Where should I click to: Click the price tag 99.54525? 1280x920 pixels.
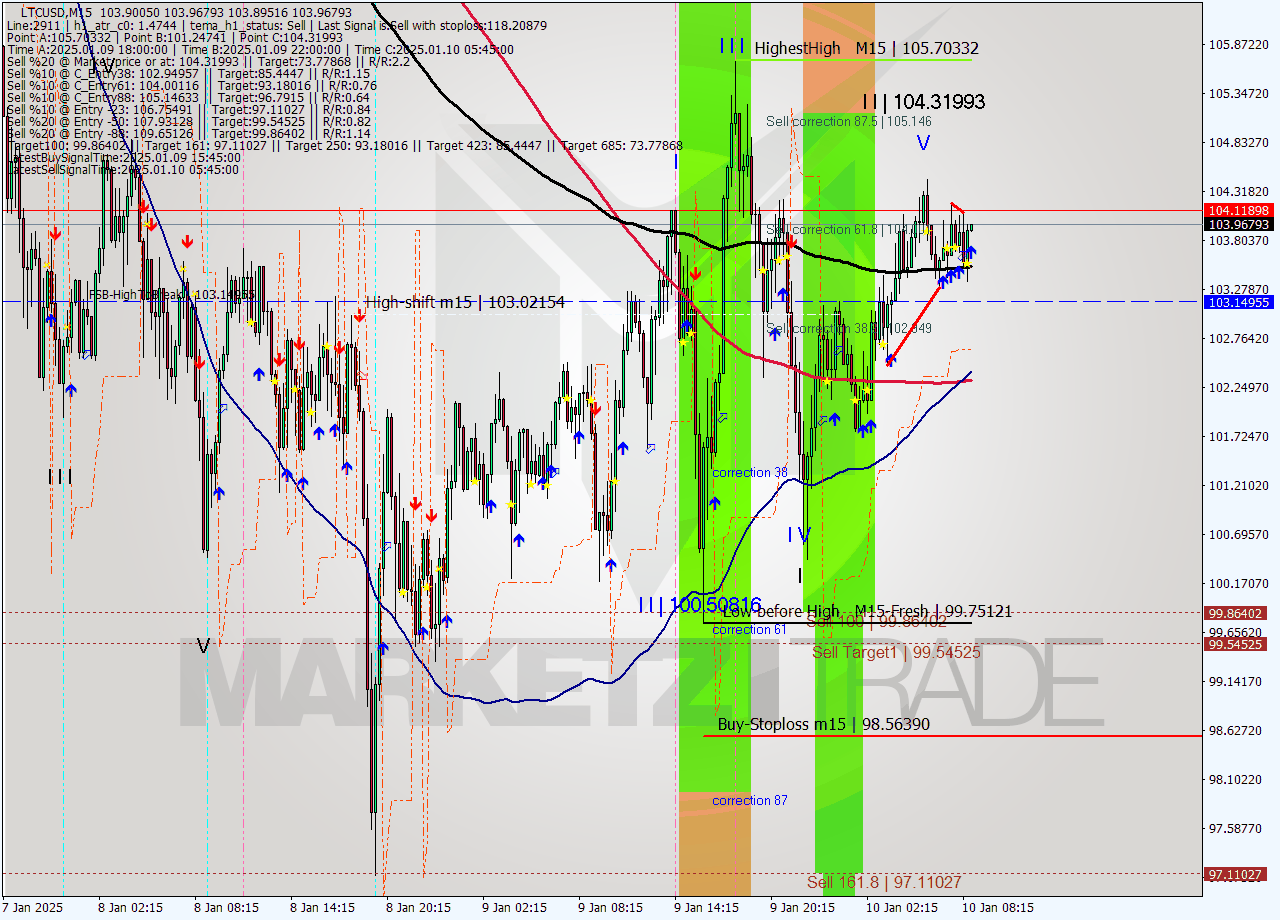pyautogui.click(x=1238, y=644)
